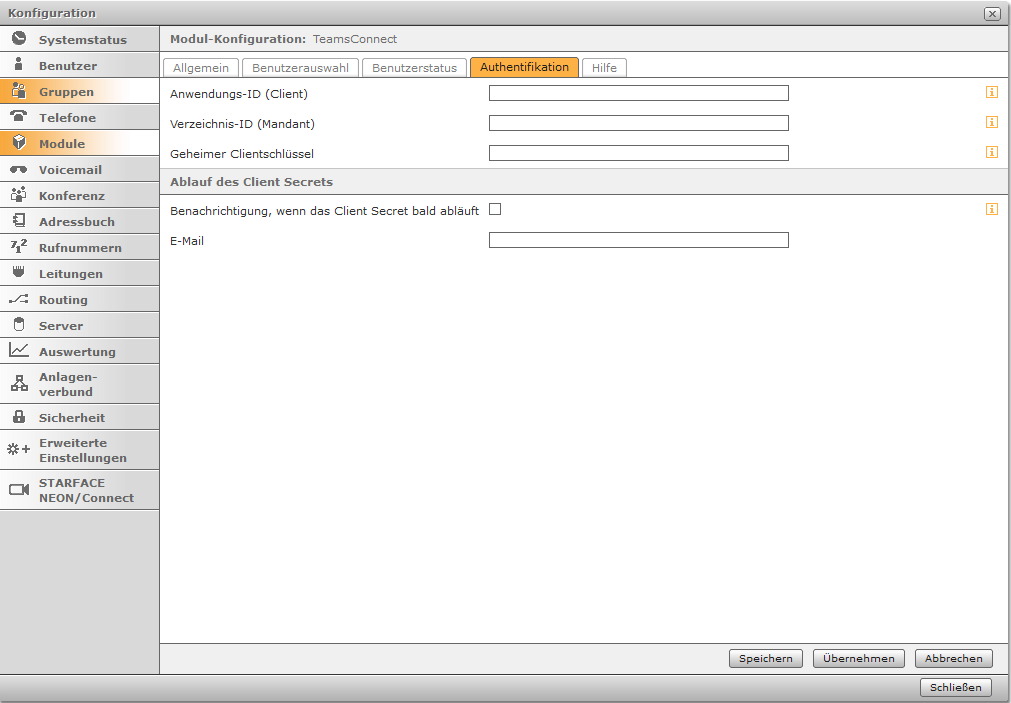
Task: Open the Benutzerauswahl tab
Action: pos(300,68)
